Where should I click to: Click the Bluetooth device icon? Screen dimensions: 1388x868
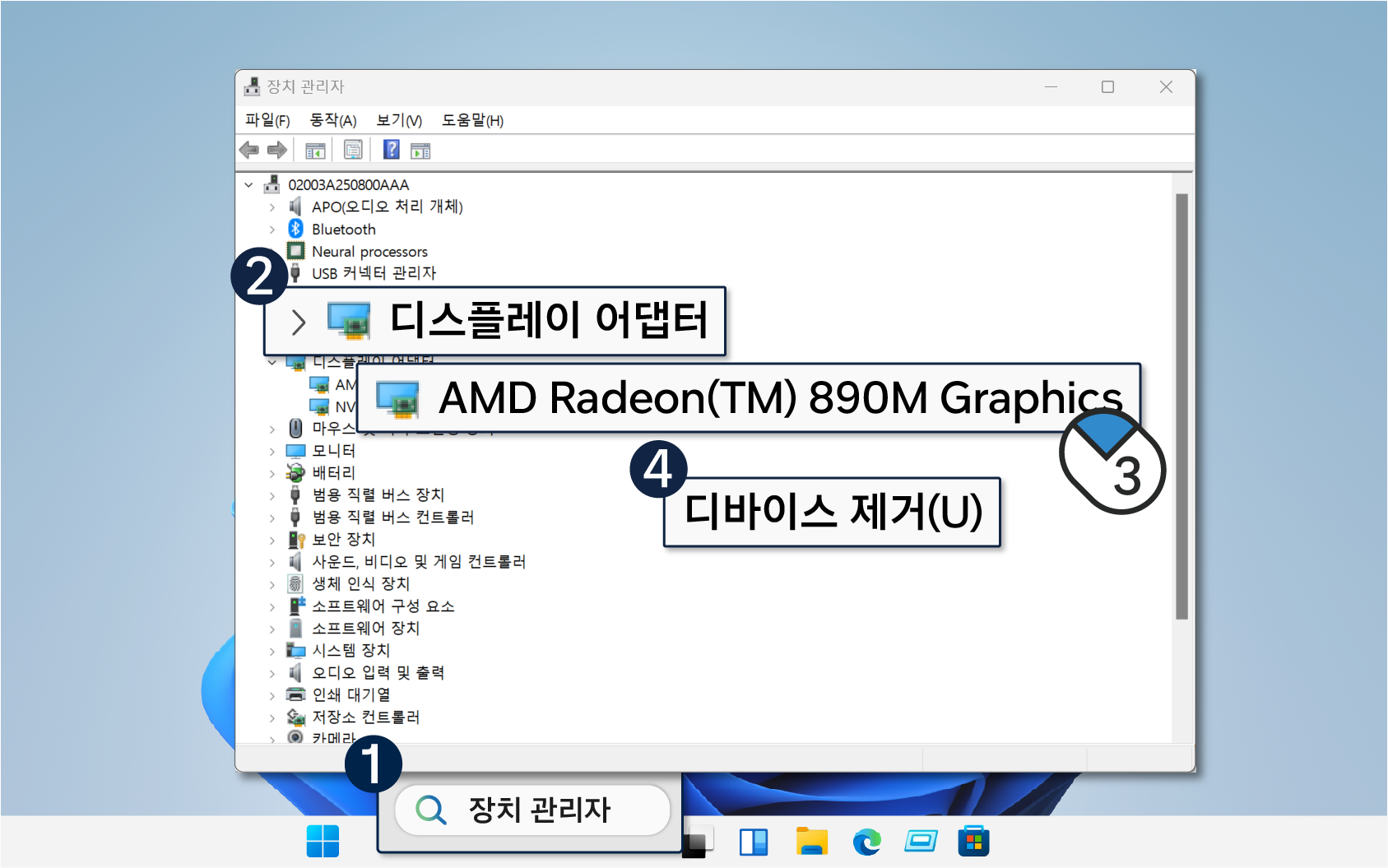coord(295,229)
